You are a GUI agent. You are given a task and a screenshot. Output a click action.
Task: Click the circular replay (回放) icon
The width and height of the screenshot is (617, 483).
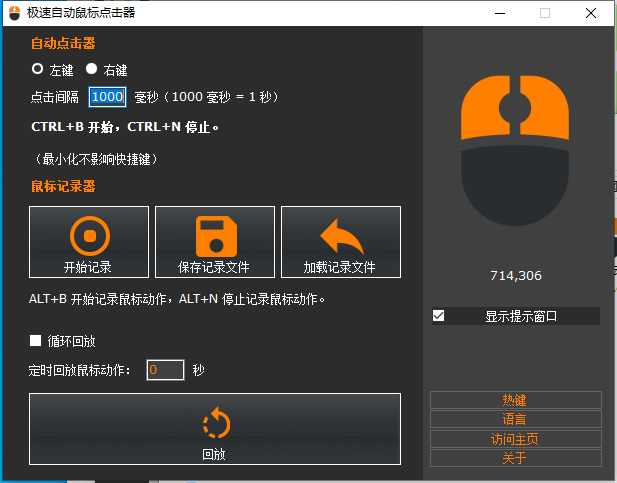(215, 425)
